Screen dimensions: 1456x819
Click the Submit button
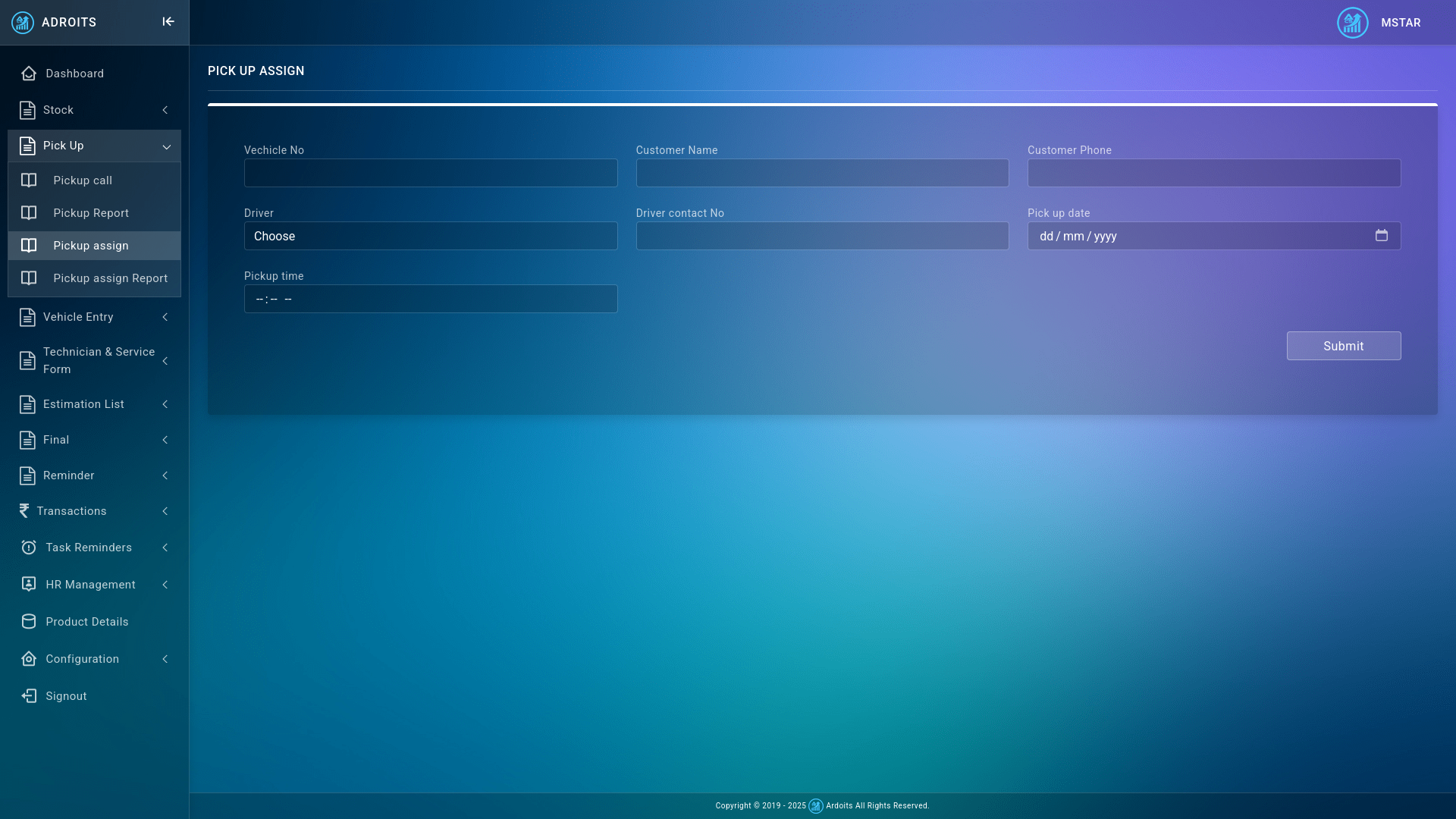point(1343,346)
